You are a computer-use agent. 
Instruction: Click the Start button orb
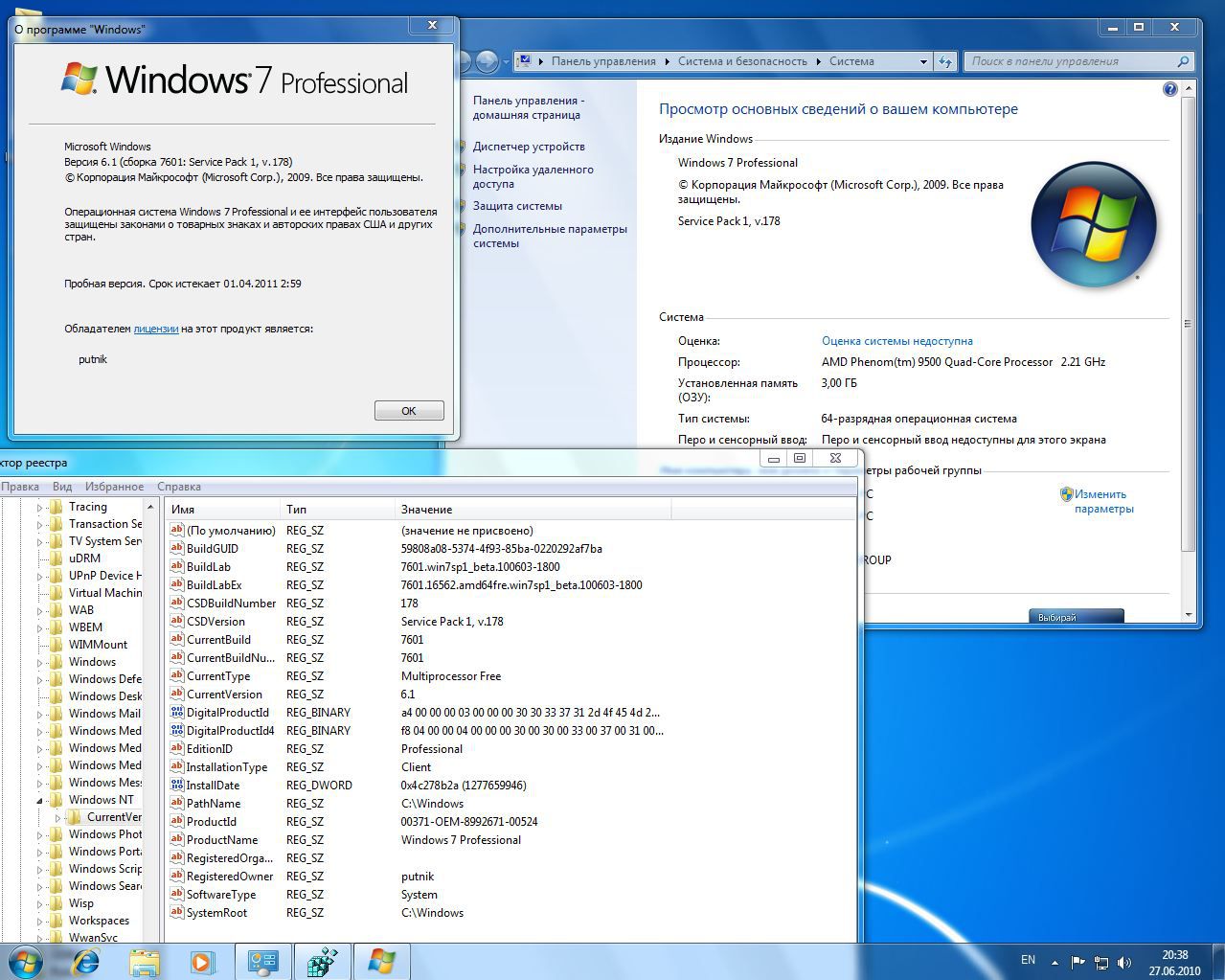(26, 961)
